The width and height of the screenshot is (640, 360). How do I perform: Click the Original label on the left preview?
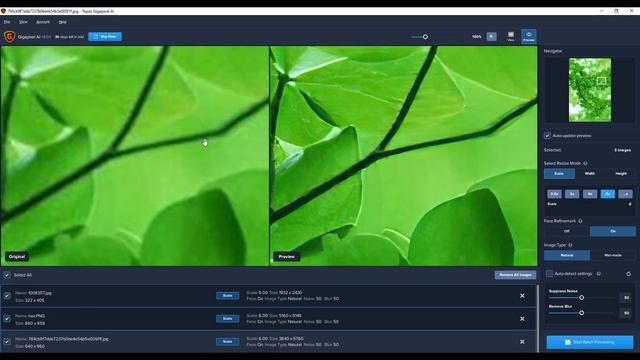point(17,257)
